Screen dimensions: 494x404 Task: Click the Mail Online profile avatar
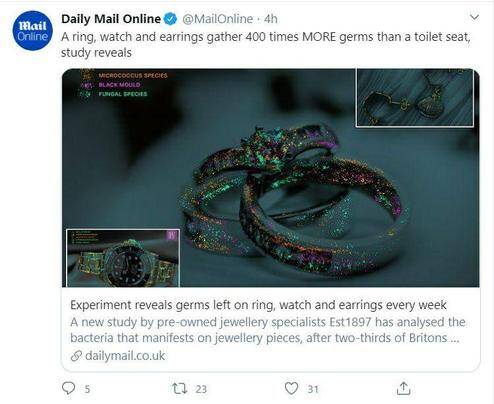pyautogui.click(x=32, y=30)
